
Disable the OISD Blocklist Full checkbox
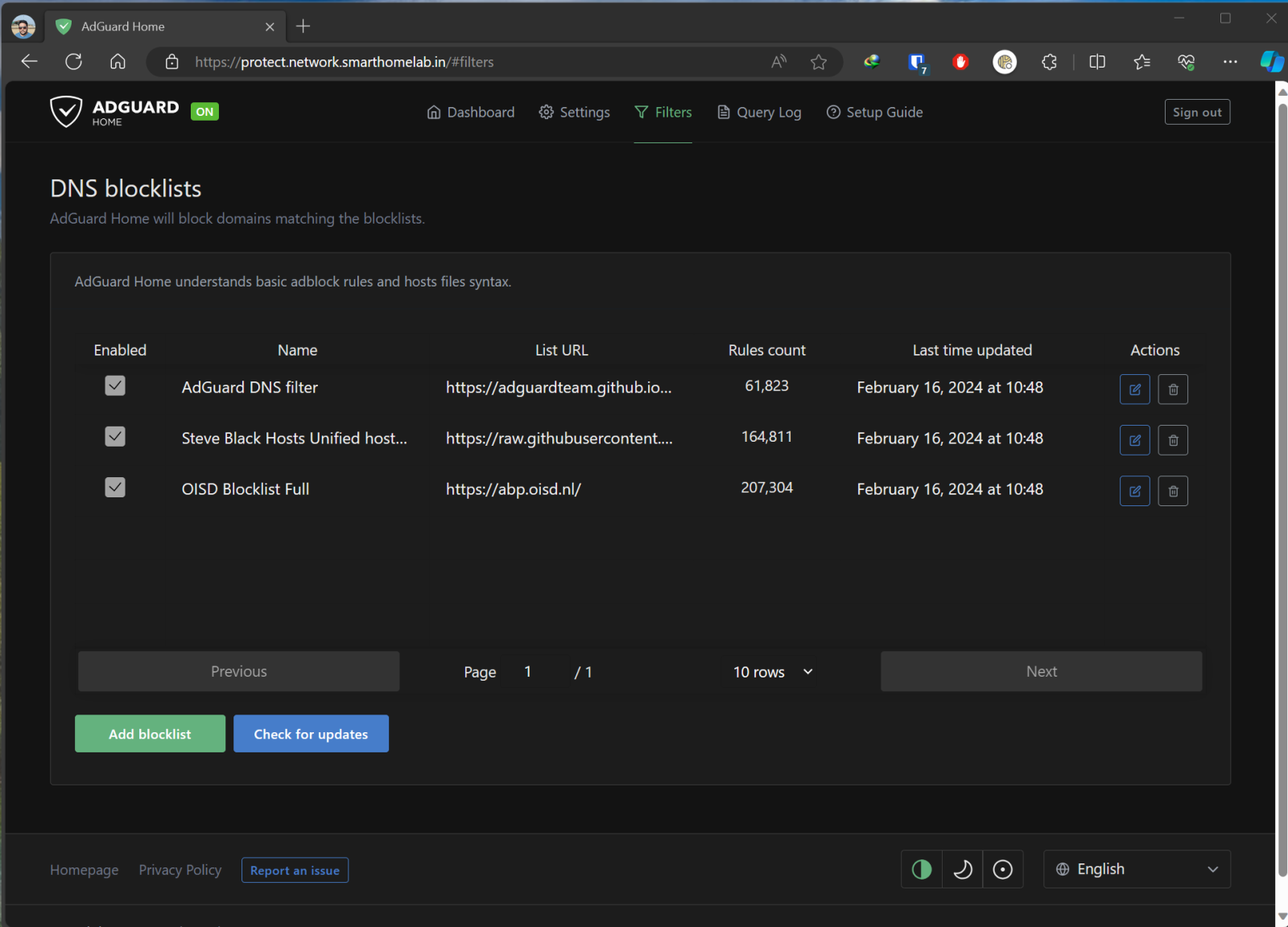115,487
